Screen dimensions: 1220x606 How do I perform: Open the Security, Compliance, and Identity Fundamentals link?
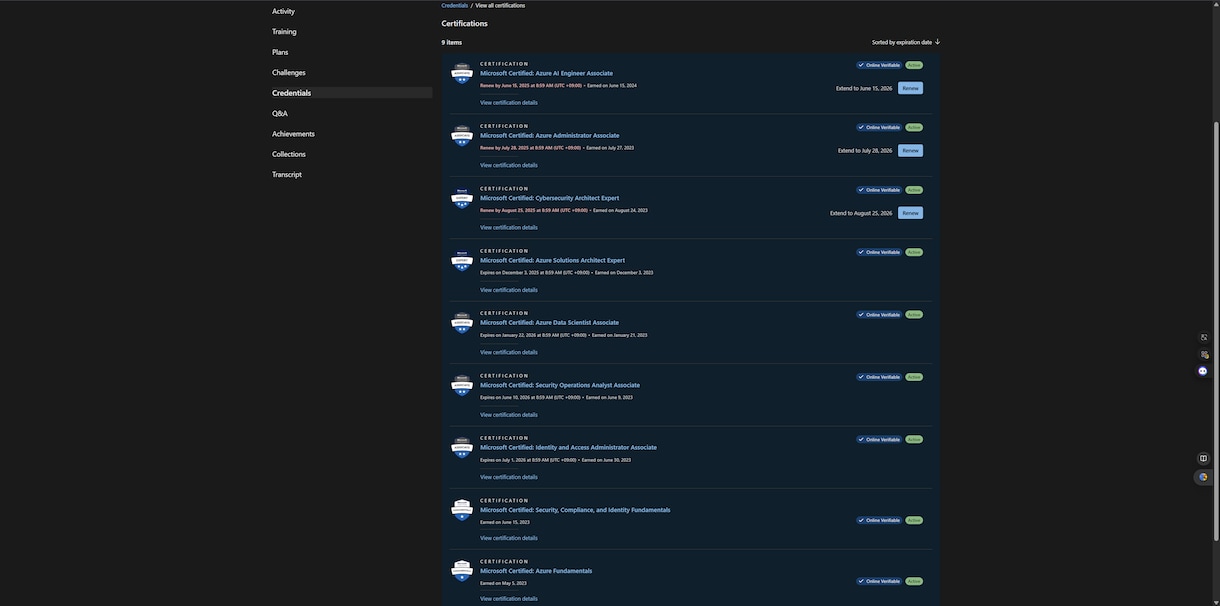click(575, 510)
